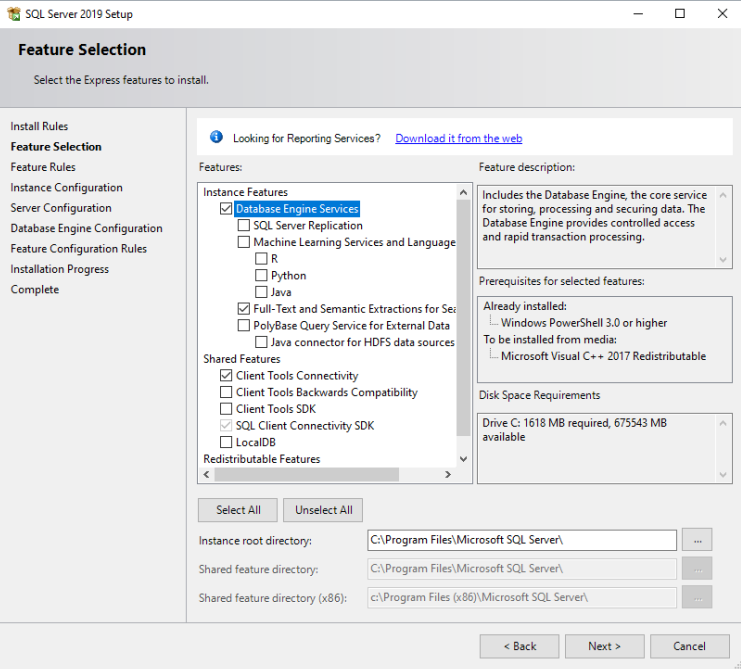Click the Unselect All button
741x669 pixels.
tap(323, 510)
